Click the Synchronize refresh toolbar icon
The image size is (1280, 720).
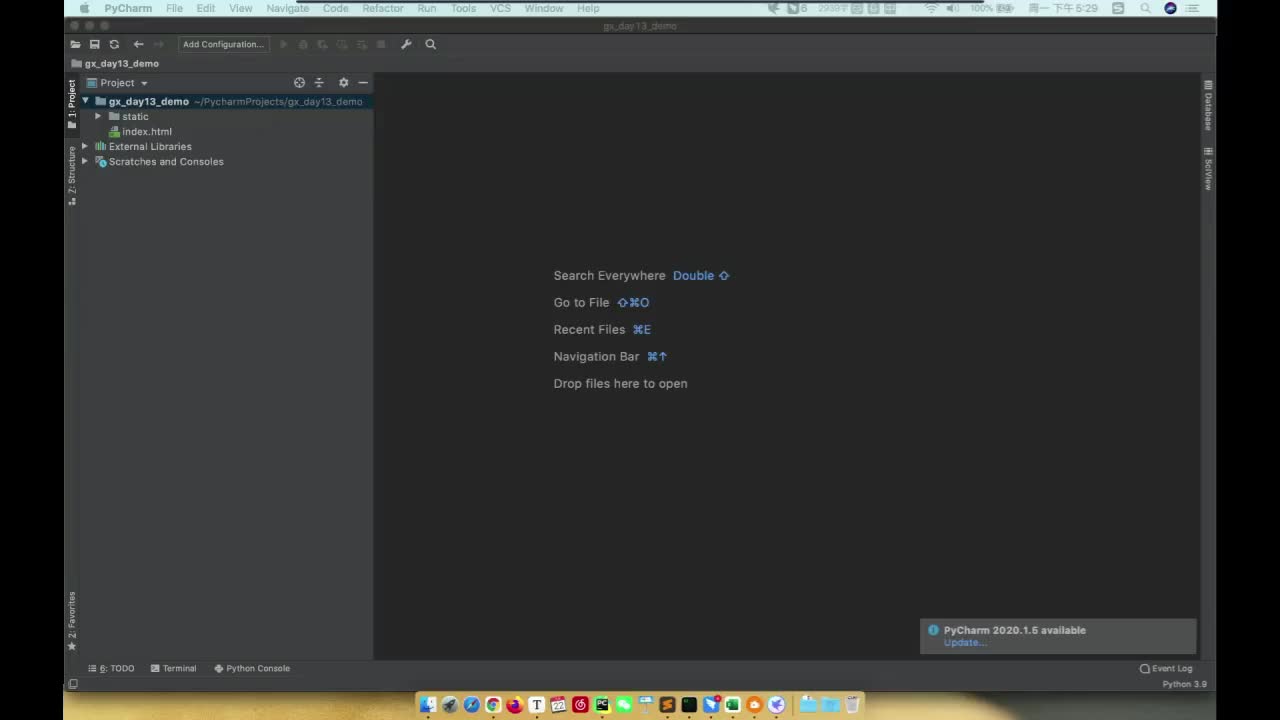click(114, 44)
